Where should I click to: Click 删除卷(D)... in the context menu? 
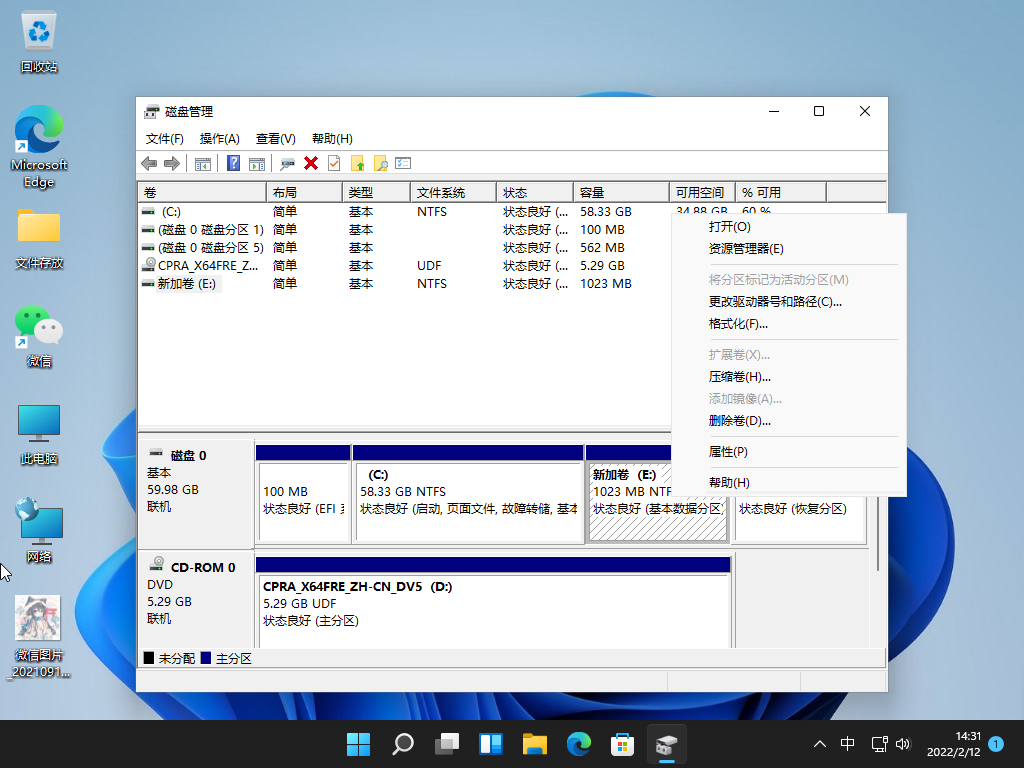point(739,421)
